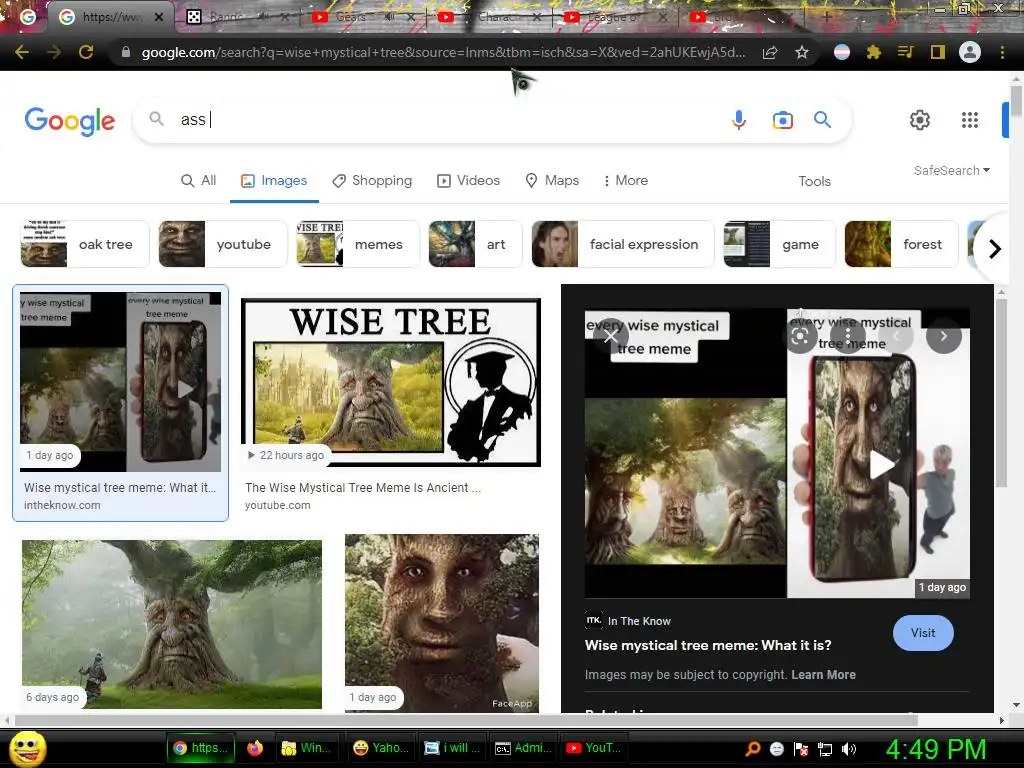This screenshot has height=768, width=1024.
Task: Expand the SafeSearch dropdown
Action: point(952,170)
